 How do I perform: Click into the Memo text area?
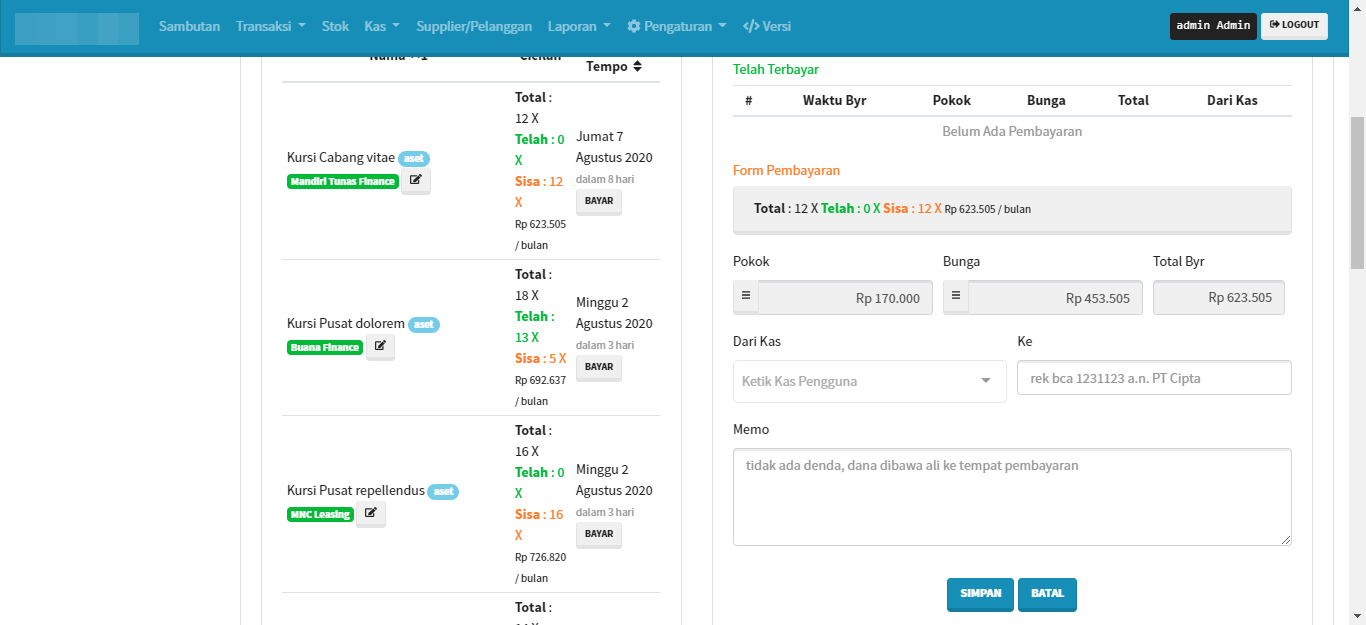[x=1011, y=497]
